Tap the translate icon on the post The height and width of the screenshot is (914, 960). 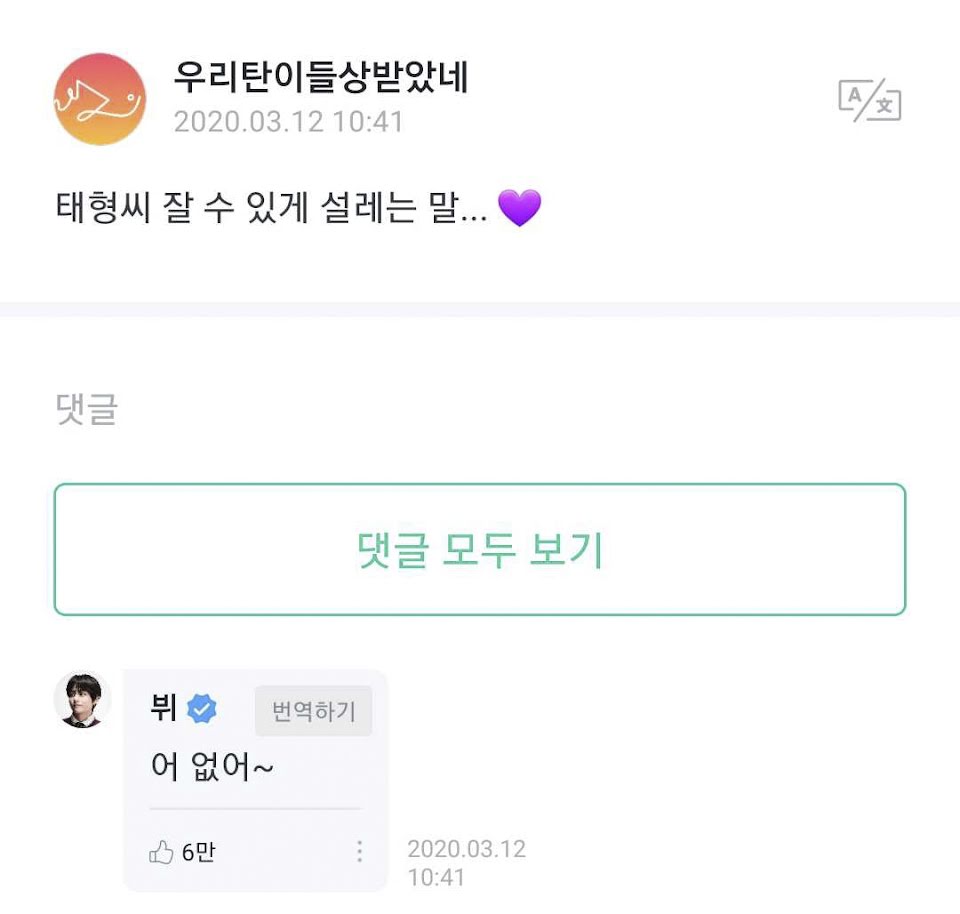pyautogui.click(x=869, y=101)
